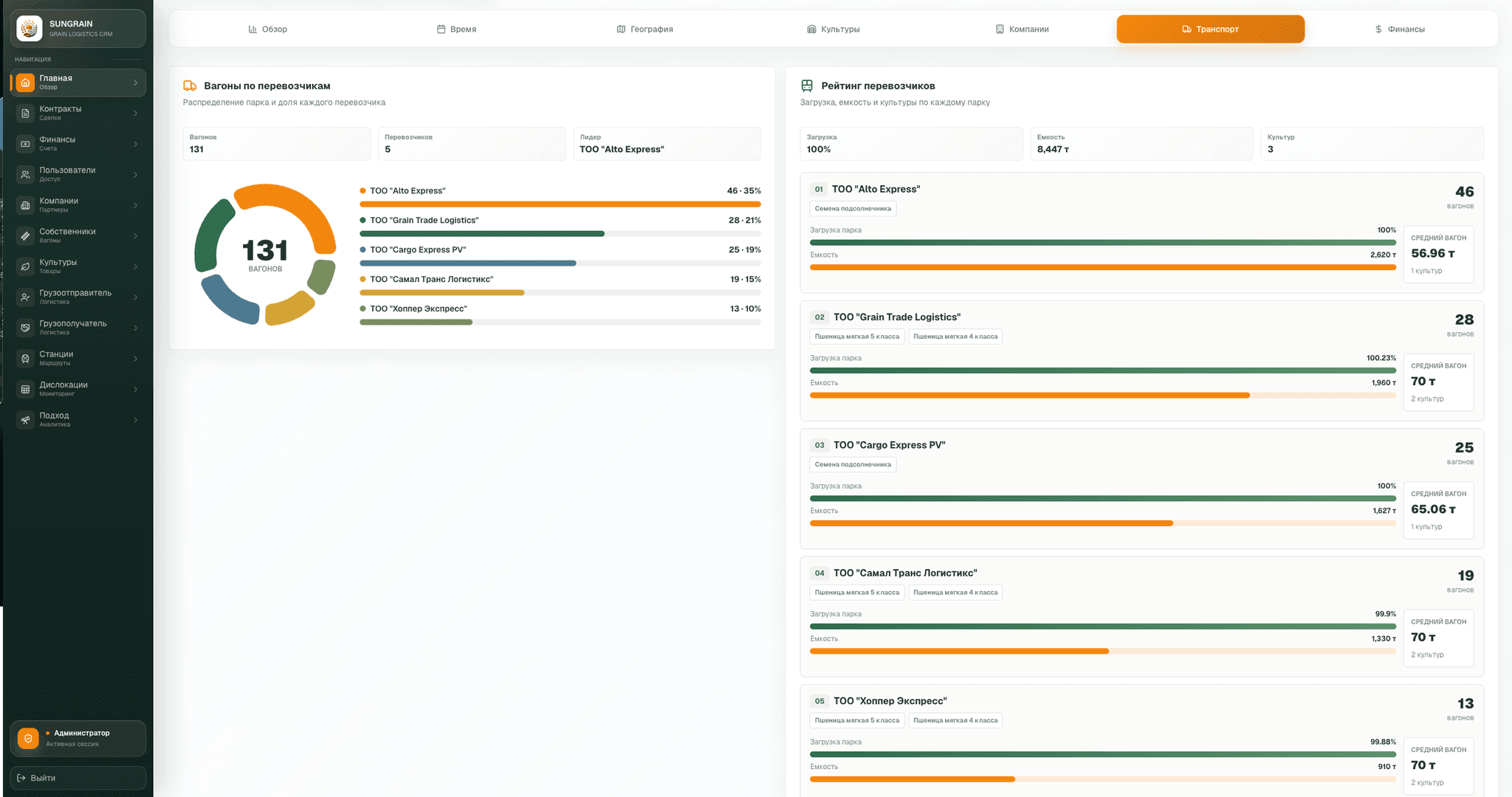The image size is (1512, 797).
Task: Click the Станции station icon
Action: tap(25, 359)
